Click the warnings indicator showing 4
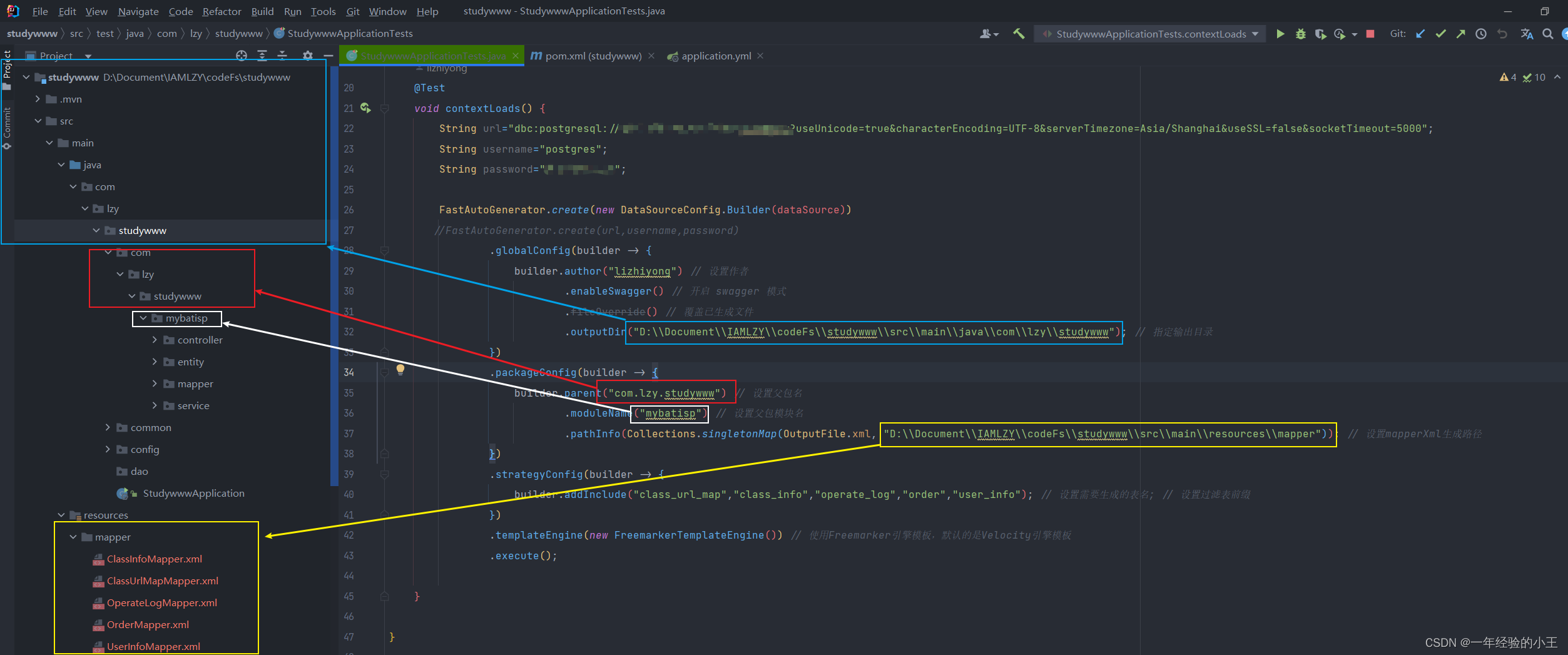This screenshot has height=655, width=1568. click(x=1508, y=77)
